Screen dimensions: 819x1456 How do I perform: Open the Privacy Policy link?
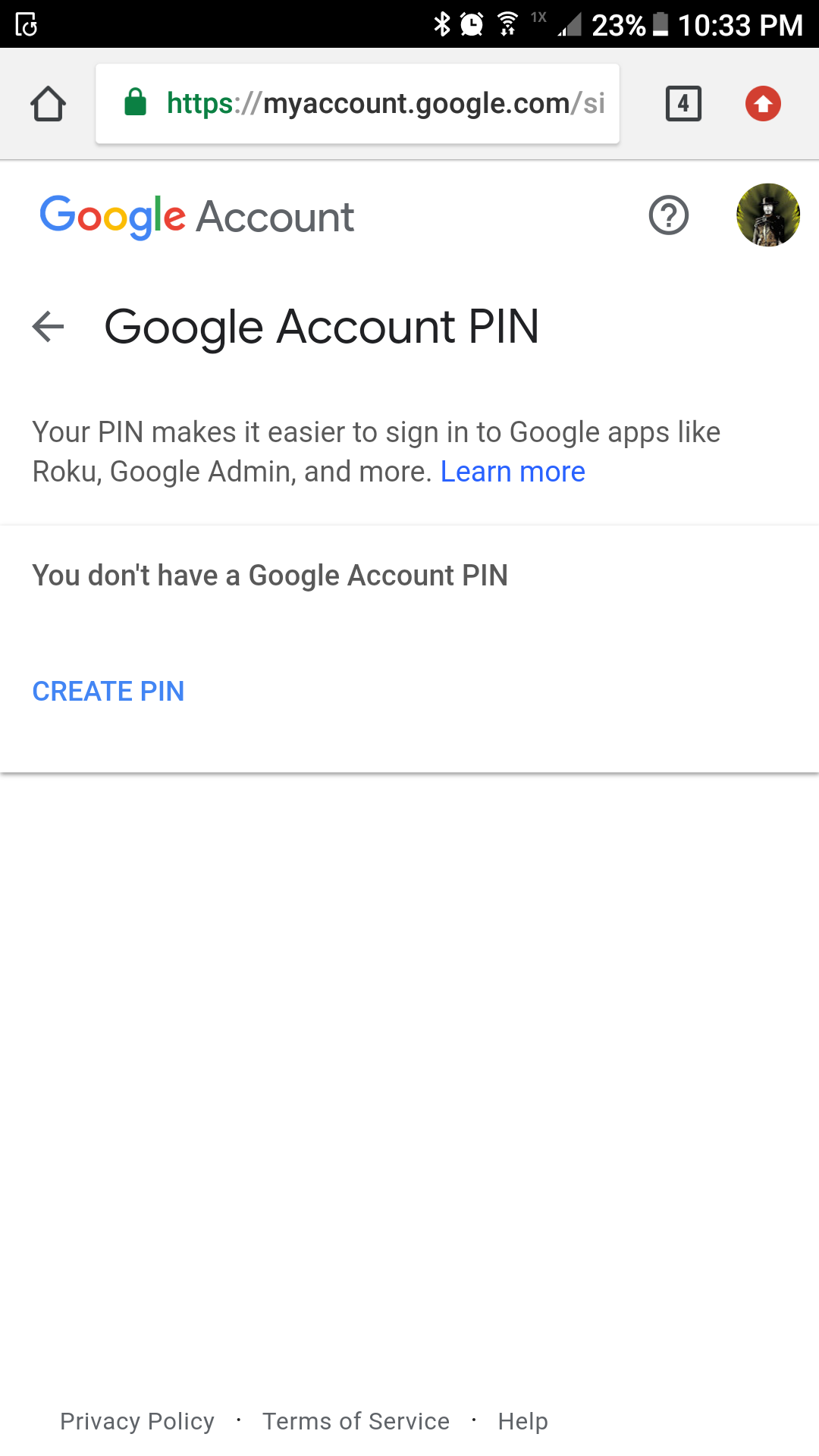(137, 1421)
